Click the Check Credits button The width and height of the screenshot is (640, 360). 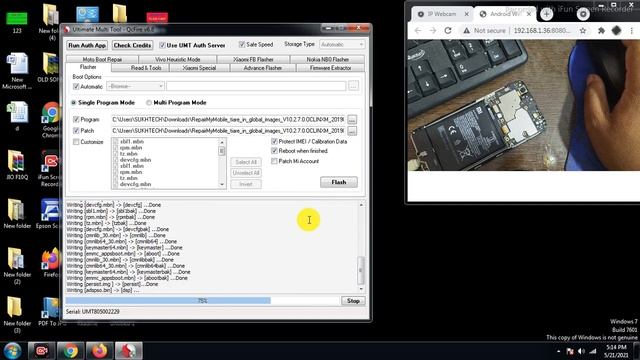point(132,45)
